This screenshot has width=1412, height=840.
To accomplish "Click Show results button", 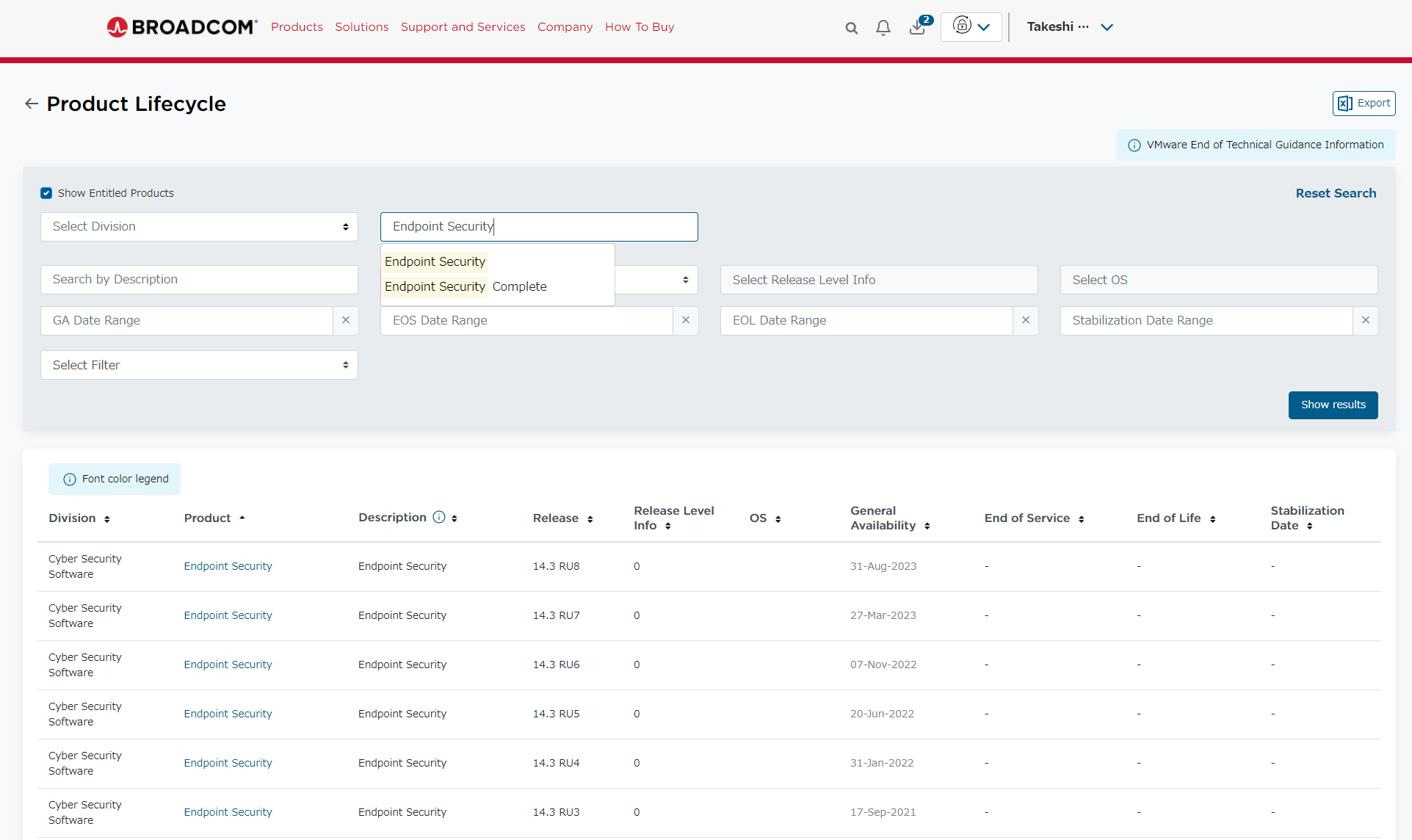I will click(1333, 405).
